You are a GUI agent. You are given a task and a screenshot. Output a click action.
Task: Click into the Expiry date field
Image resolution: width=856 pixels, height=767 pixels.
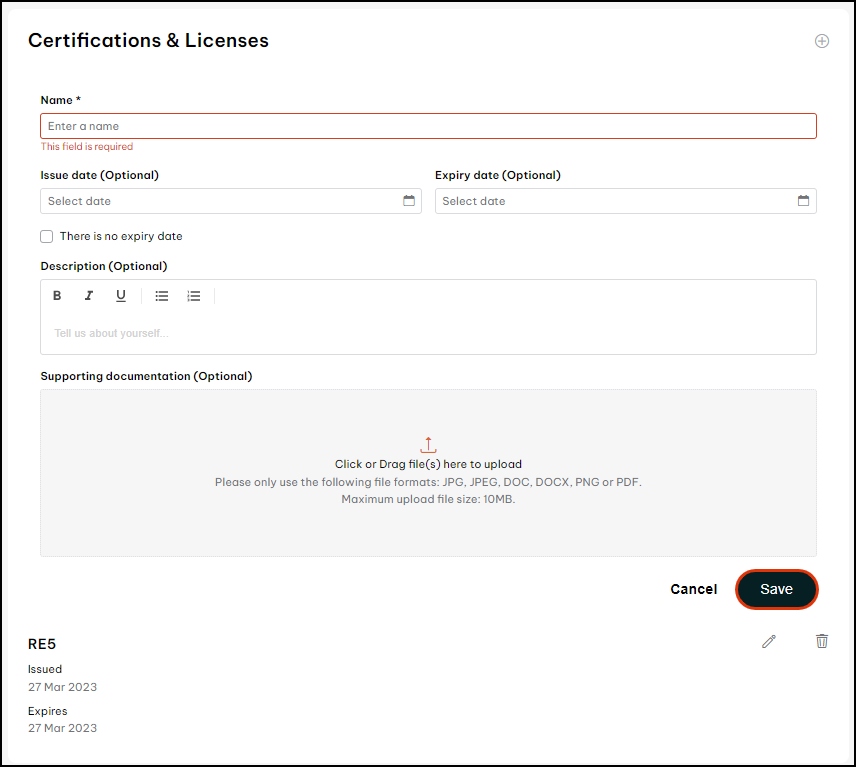[x=615, y=201]
